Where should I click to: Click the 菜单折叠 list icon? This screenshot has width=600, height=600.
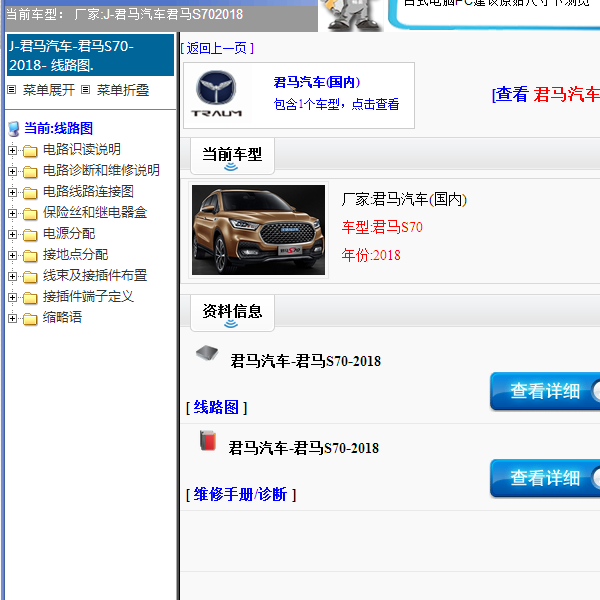[x=86, y=90]
